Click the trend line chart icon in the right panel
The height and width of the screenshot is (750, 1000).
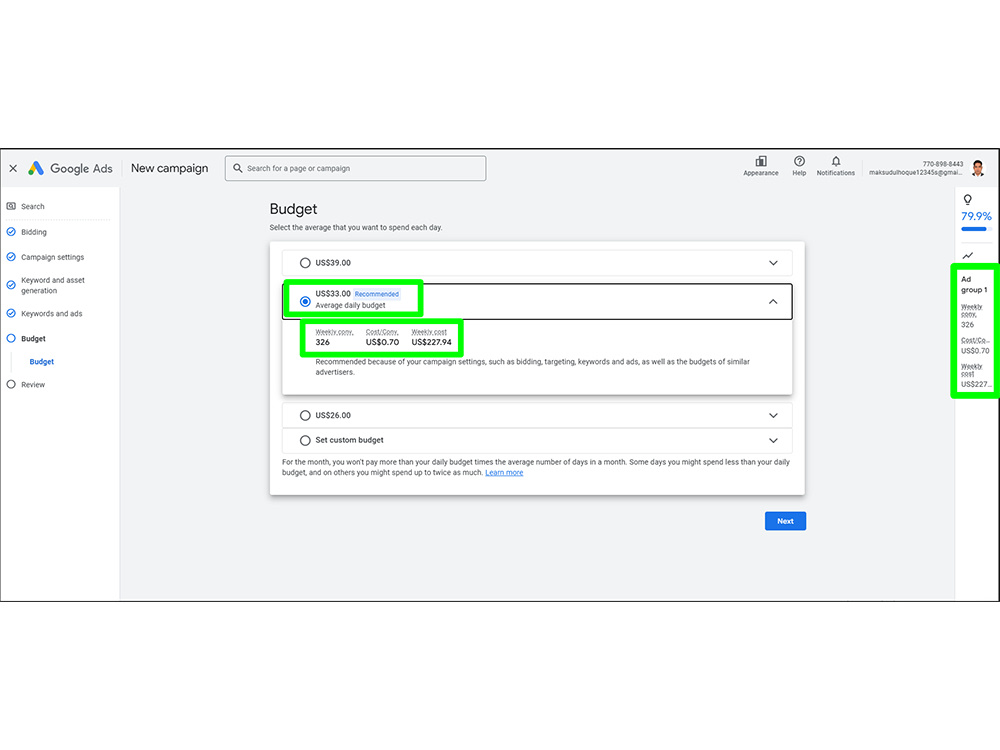click(967, 255)
